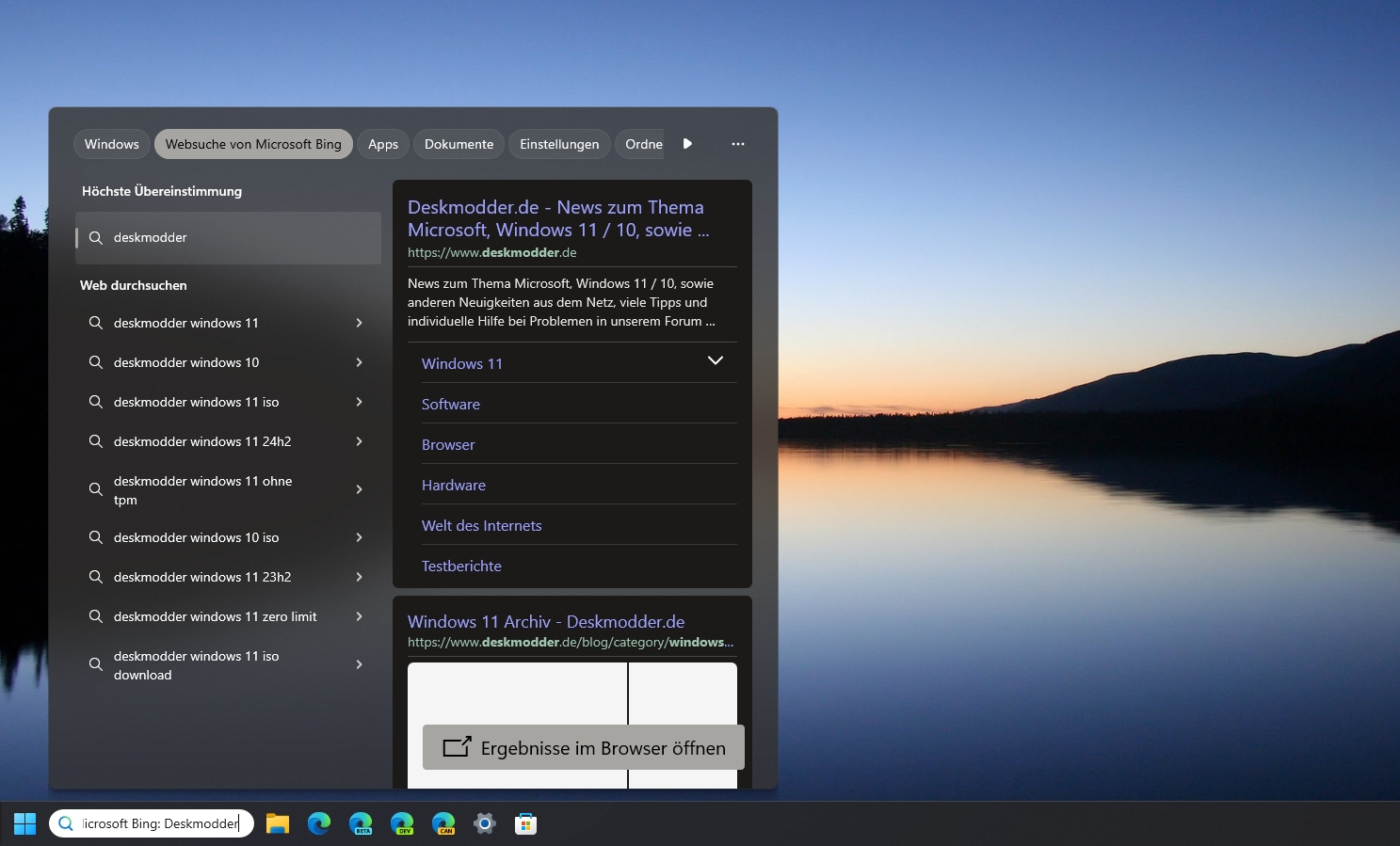This screenshot has width=1400, height=846.
Task: Expand the "deskmodder windows 11 24h2" suggestion arrow
Action: point(359,441)
